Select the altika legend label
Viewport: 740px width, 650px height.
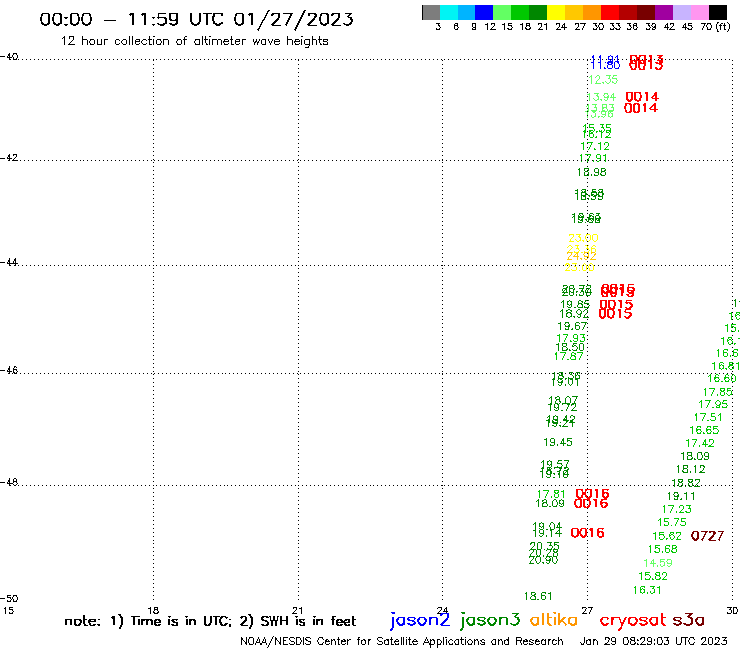[x=554, y=619]
